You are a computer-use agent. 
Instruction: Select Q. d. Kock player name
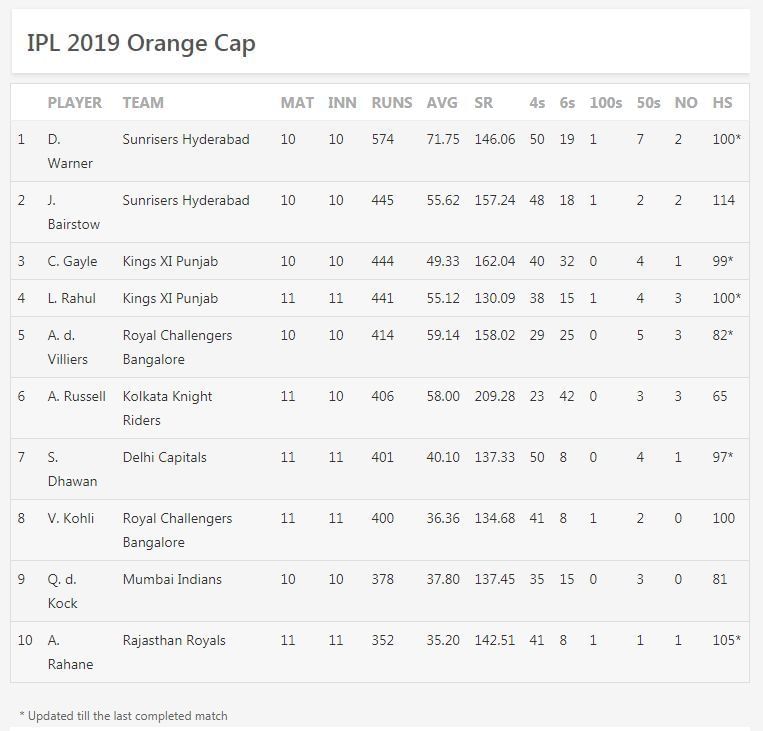[x=62, y=591]
